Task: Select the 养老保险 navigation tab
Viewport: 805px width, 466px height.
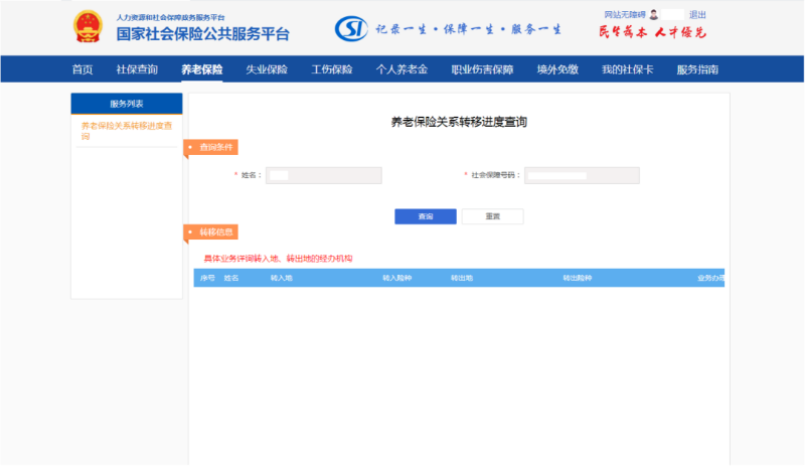Action: (x=202, y=70)
